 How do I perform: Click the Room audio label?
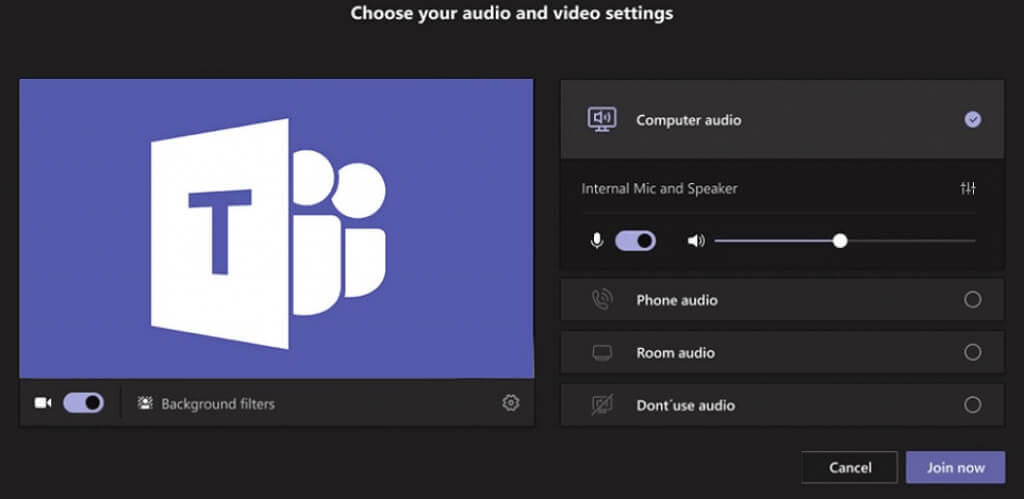[x=675, y=353]
